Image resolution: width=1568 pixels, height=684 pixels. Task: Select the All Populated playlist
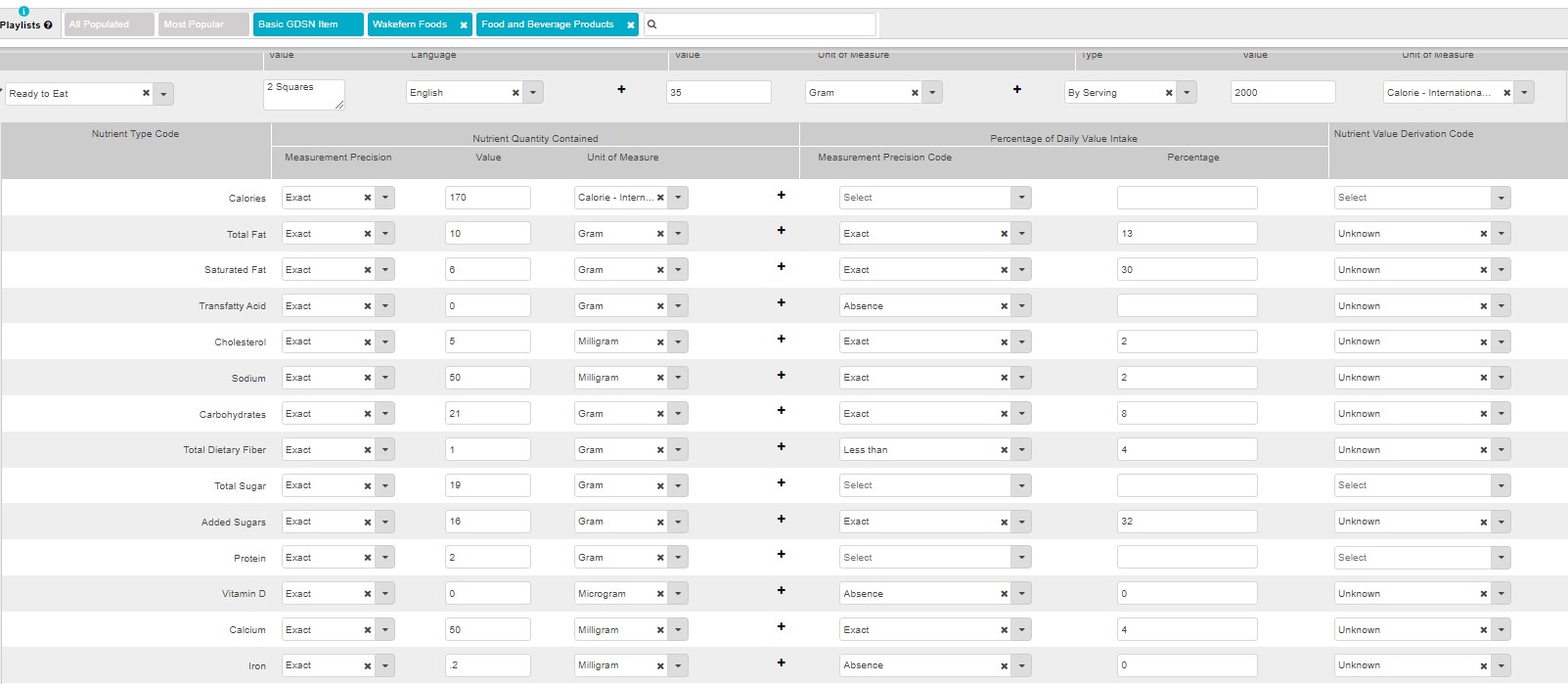point(110,24)
